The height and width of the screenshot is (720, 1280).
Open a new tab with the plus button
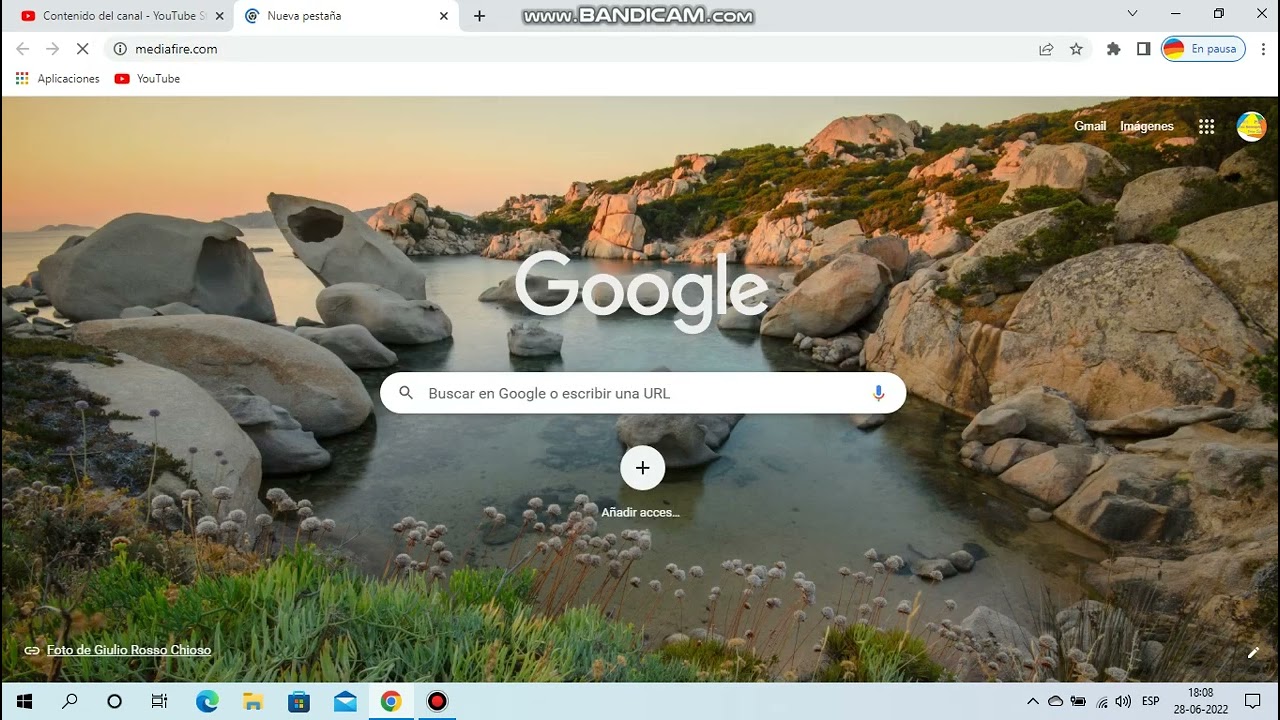[479, 16]
